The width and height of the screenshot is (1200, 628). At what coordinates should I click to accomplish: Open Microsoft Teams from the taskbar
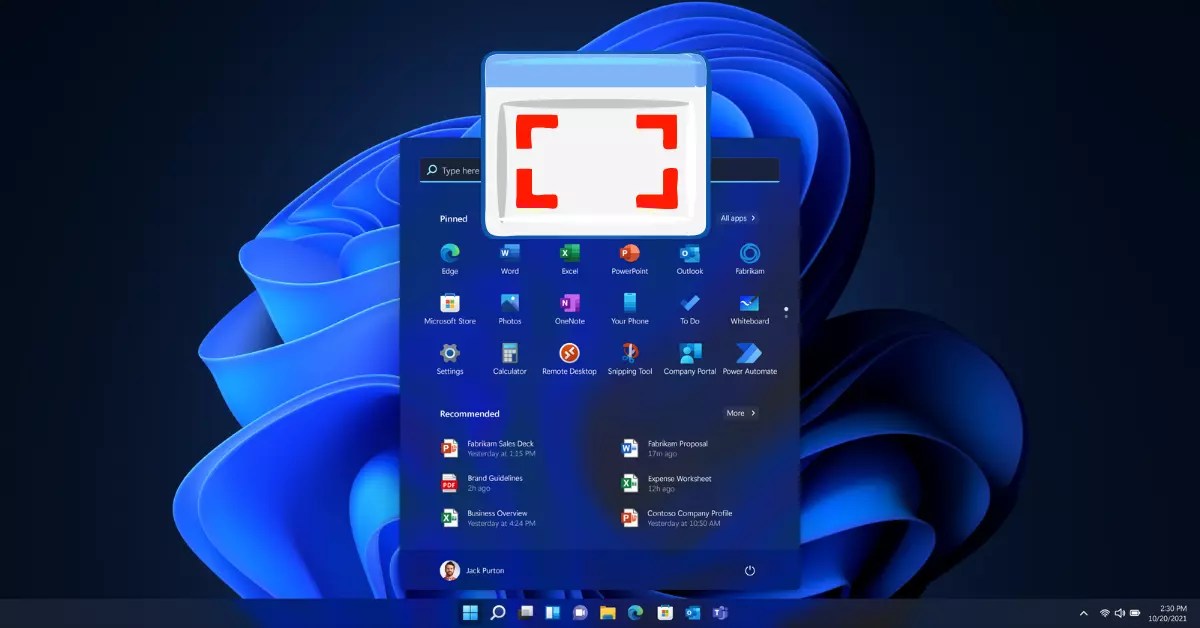[x=720, y=611]
